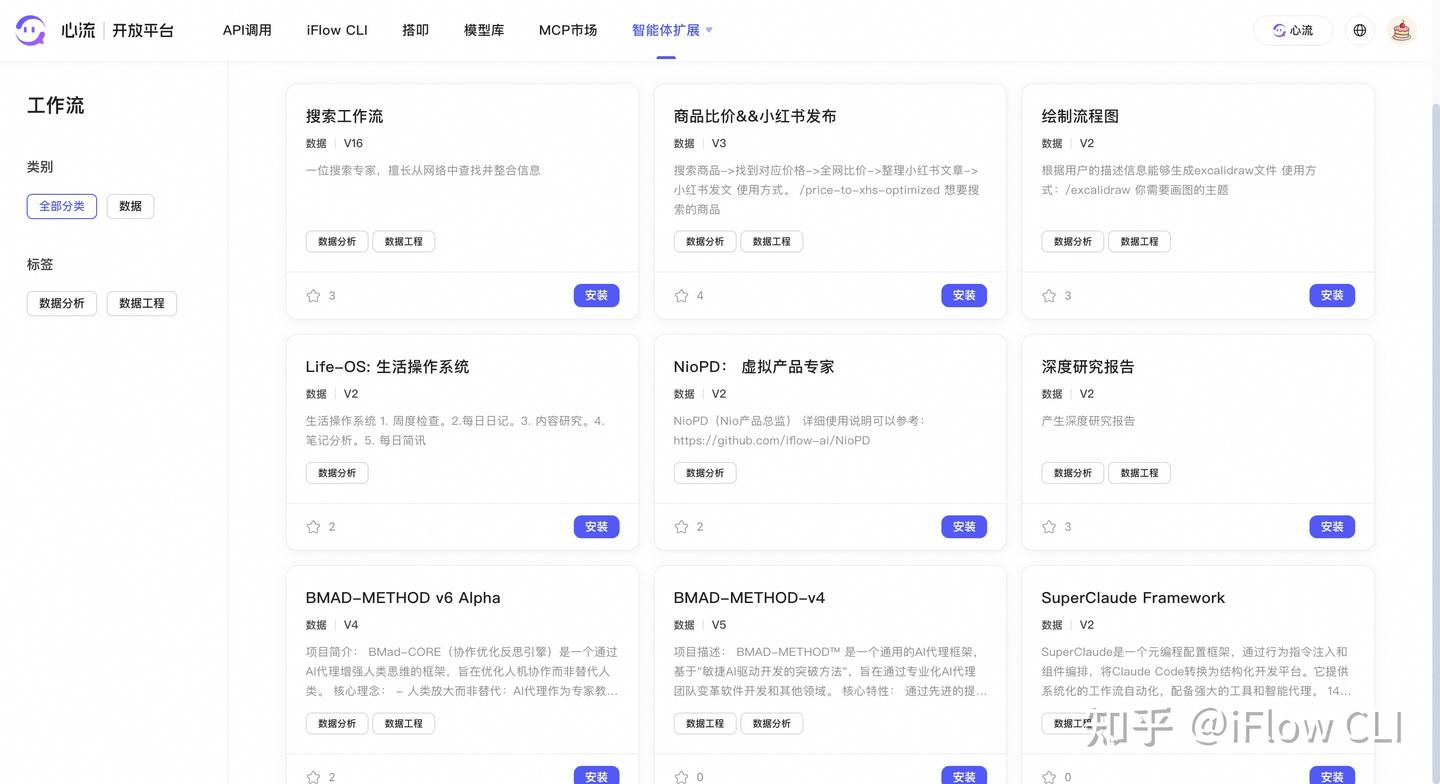Screen dimensions: 1440x784
Task: Install the 商品比价&&小红书发布 workflow
Action: coord(963,295)
